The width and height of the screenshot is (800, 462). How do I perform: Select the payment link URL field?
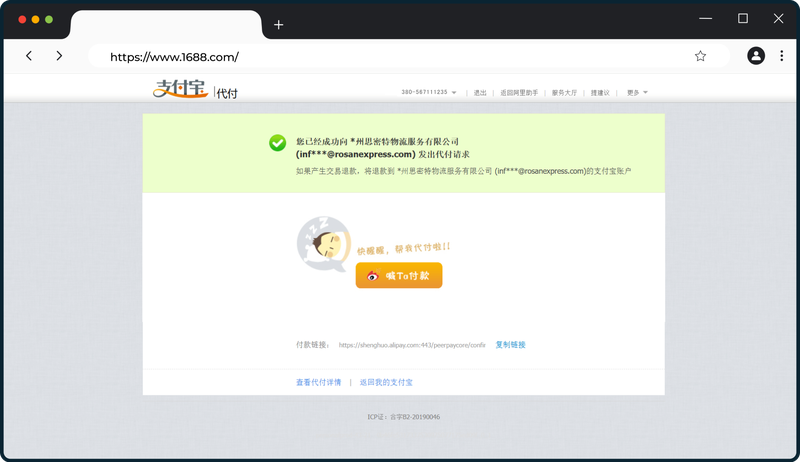coord(412,345)
